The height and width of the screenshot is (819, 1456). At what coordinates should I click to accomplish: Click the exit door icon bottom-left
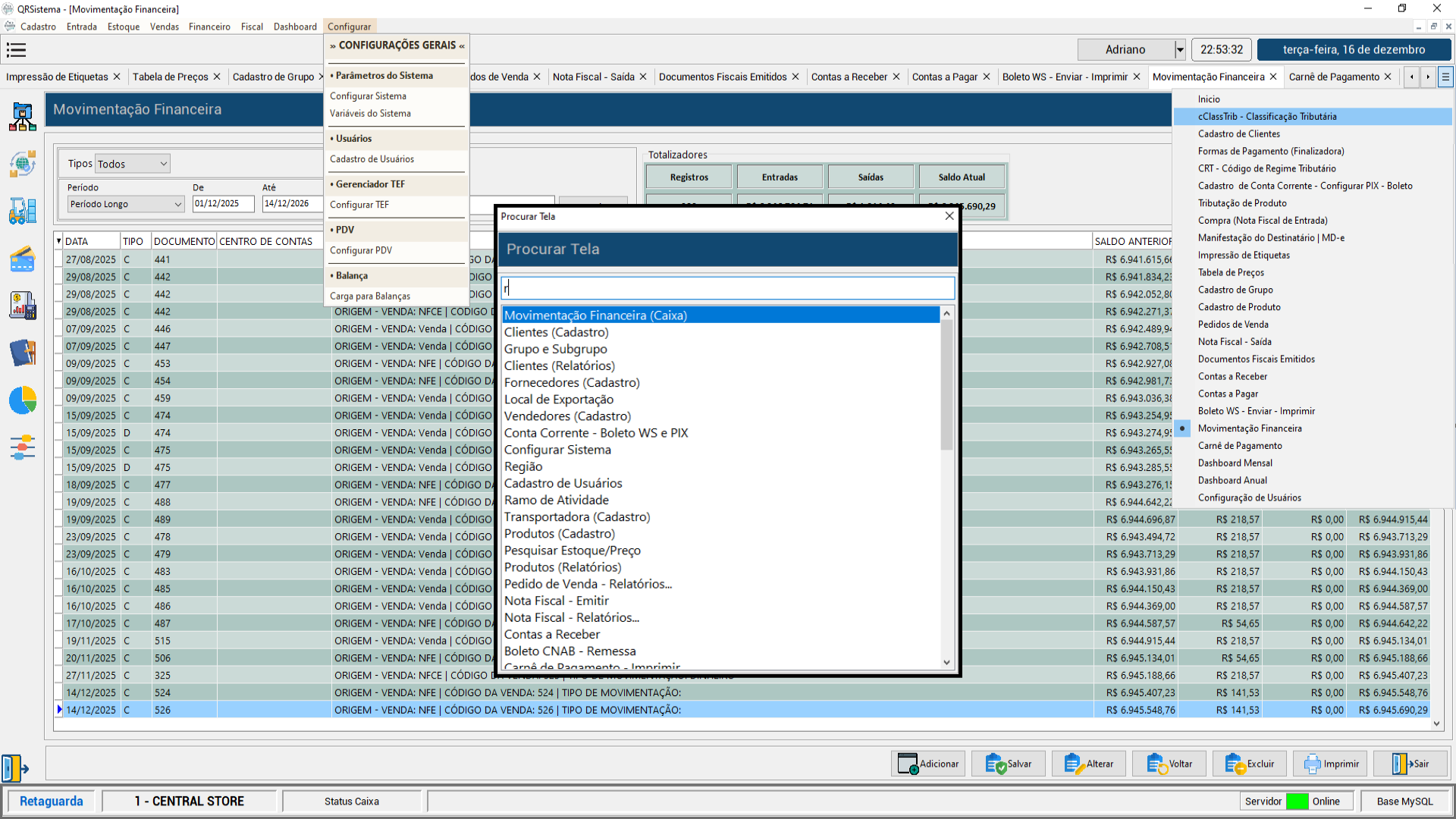coord(14,767)
